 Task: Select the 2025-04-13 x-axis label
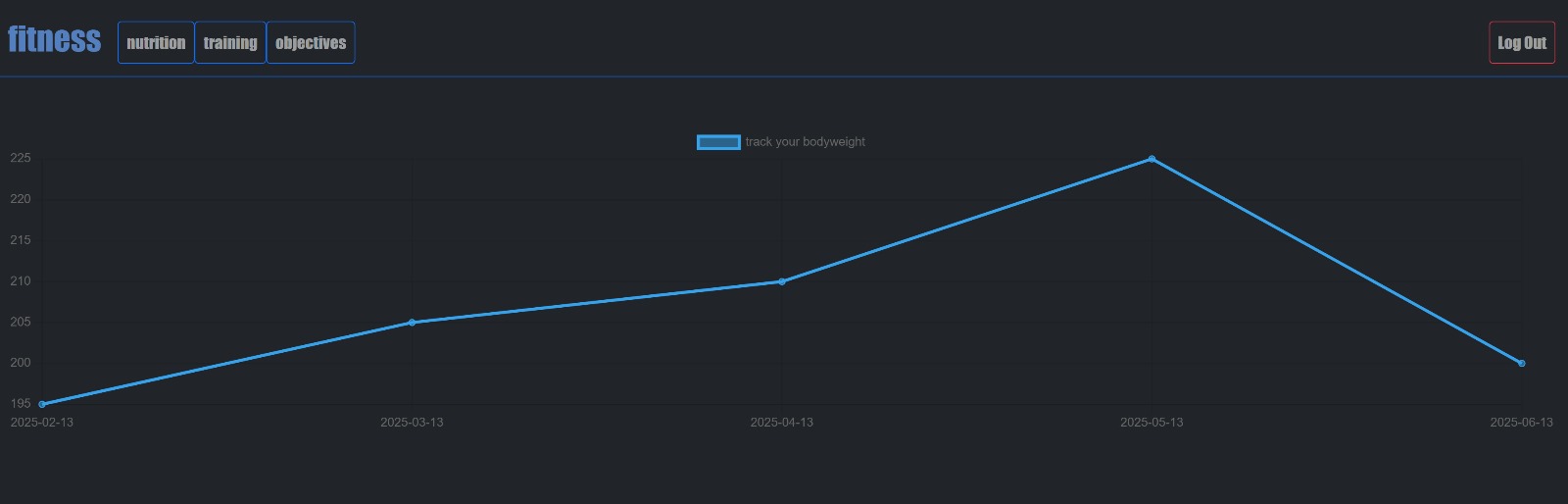782,423
